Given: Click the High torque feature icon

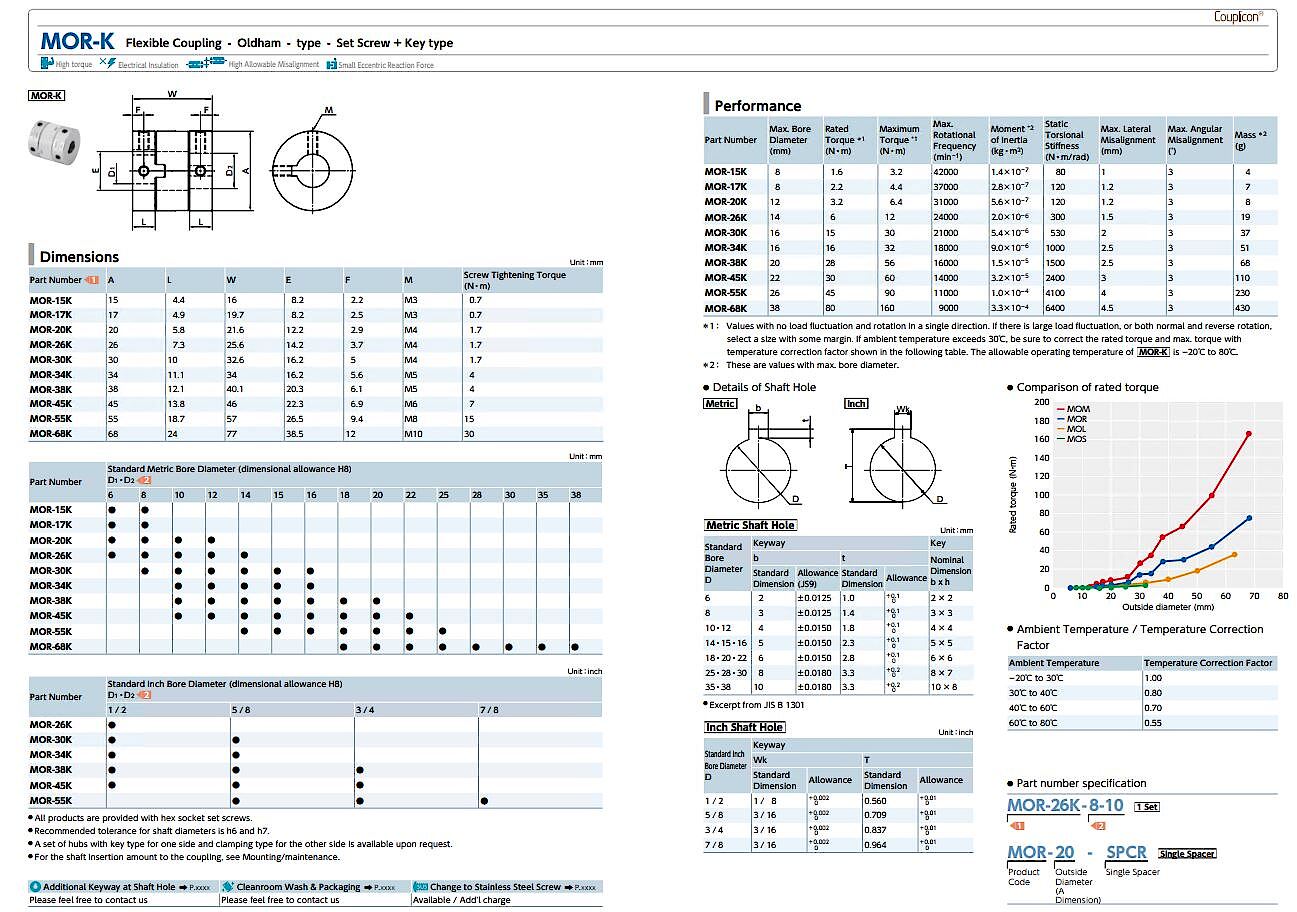Looking at the screenshot, I should tap(46, 63).
